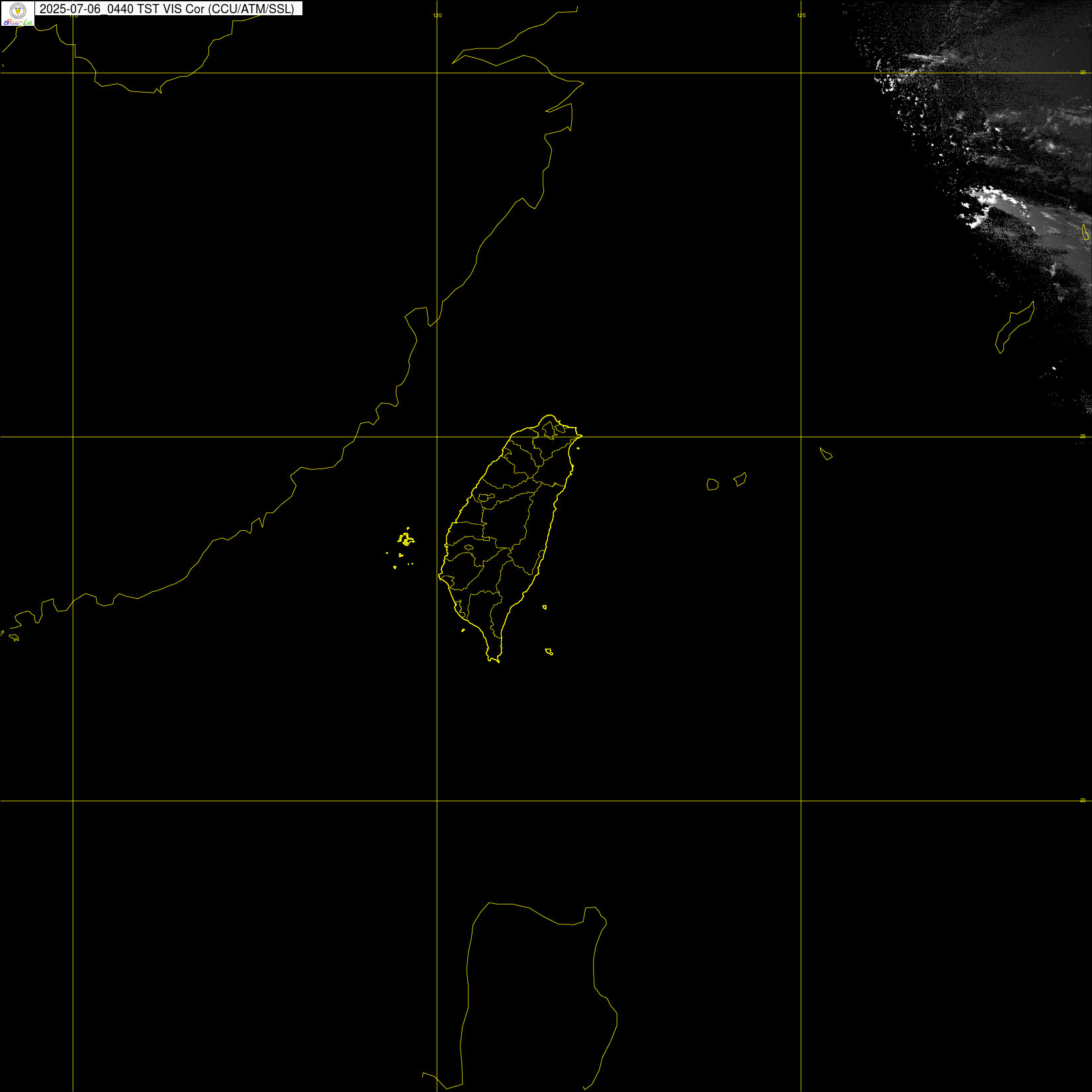Click the "120" longitude label
This screenshot has width=1092, height=1092.
(x=437, y=15)
